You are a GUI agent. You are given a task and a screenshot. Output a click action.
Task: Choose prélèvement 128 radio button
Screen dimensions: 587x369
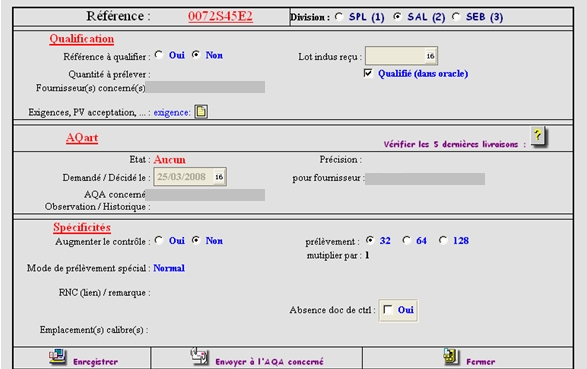pyautogui.click(x=443, y=240)
